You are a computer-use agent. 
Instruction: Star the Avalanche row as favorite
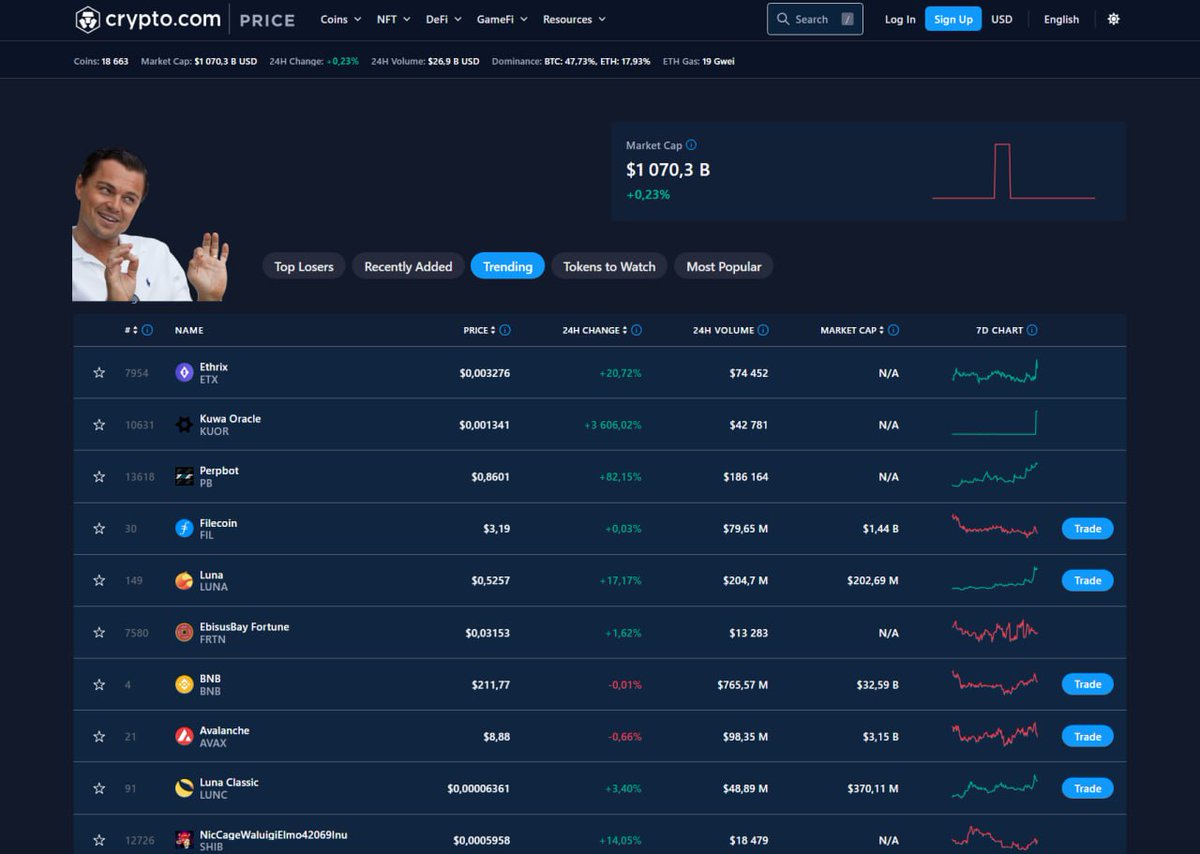99,737
